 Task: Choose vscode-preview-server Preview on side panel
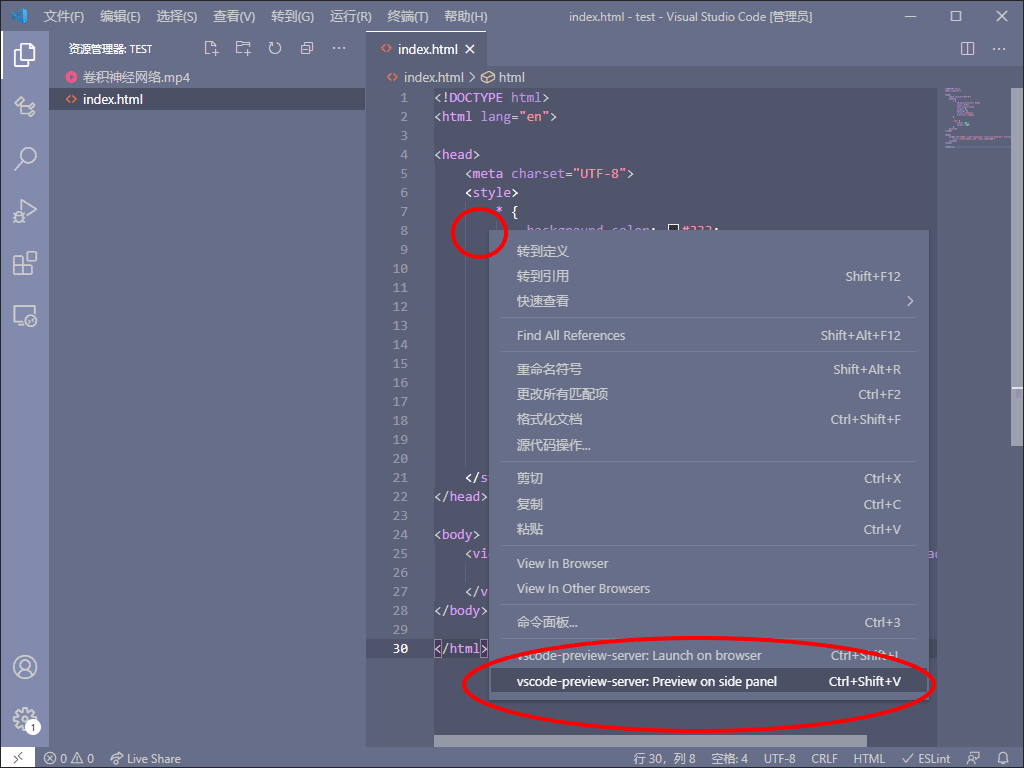pyautogui.click(x=709, y=681)
